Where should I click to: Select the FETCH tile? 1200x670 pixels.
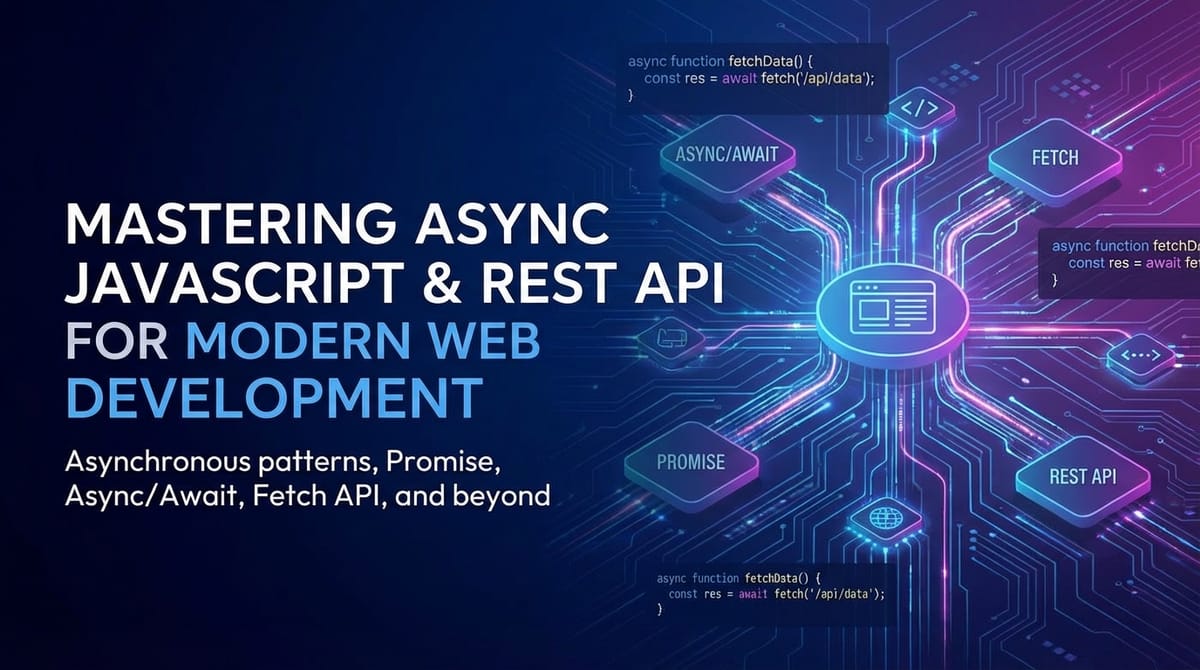pyautogui.click(x=1053, y=157)
